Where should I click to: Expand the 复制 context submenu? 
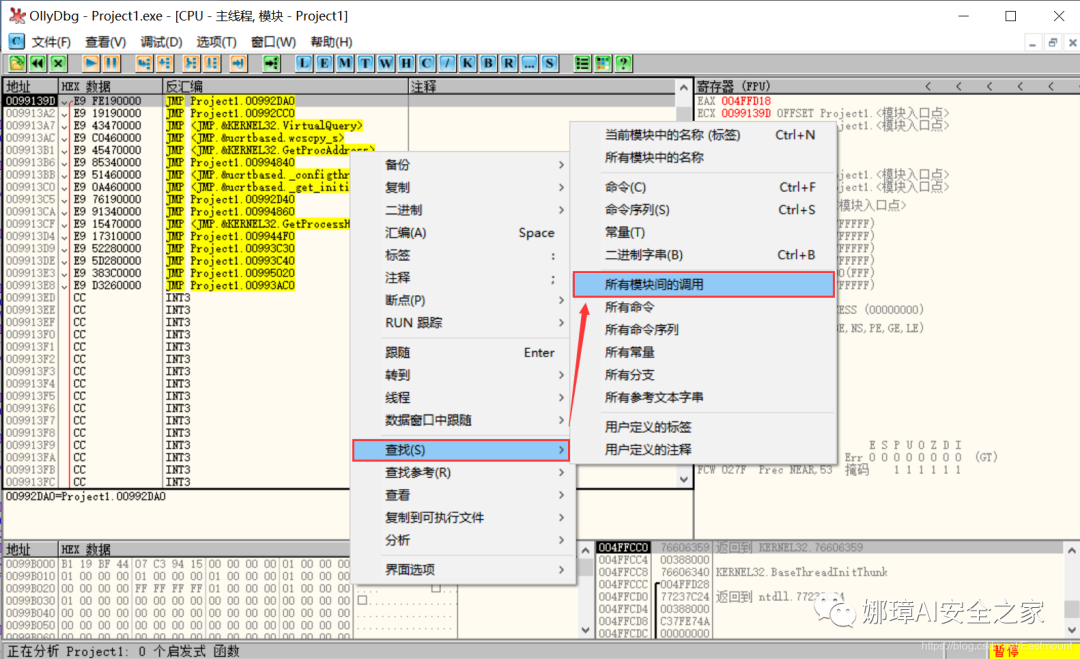click(463, 187)
